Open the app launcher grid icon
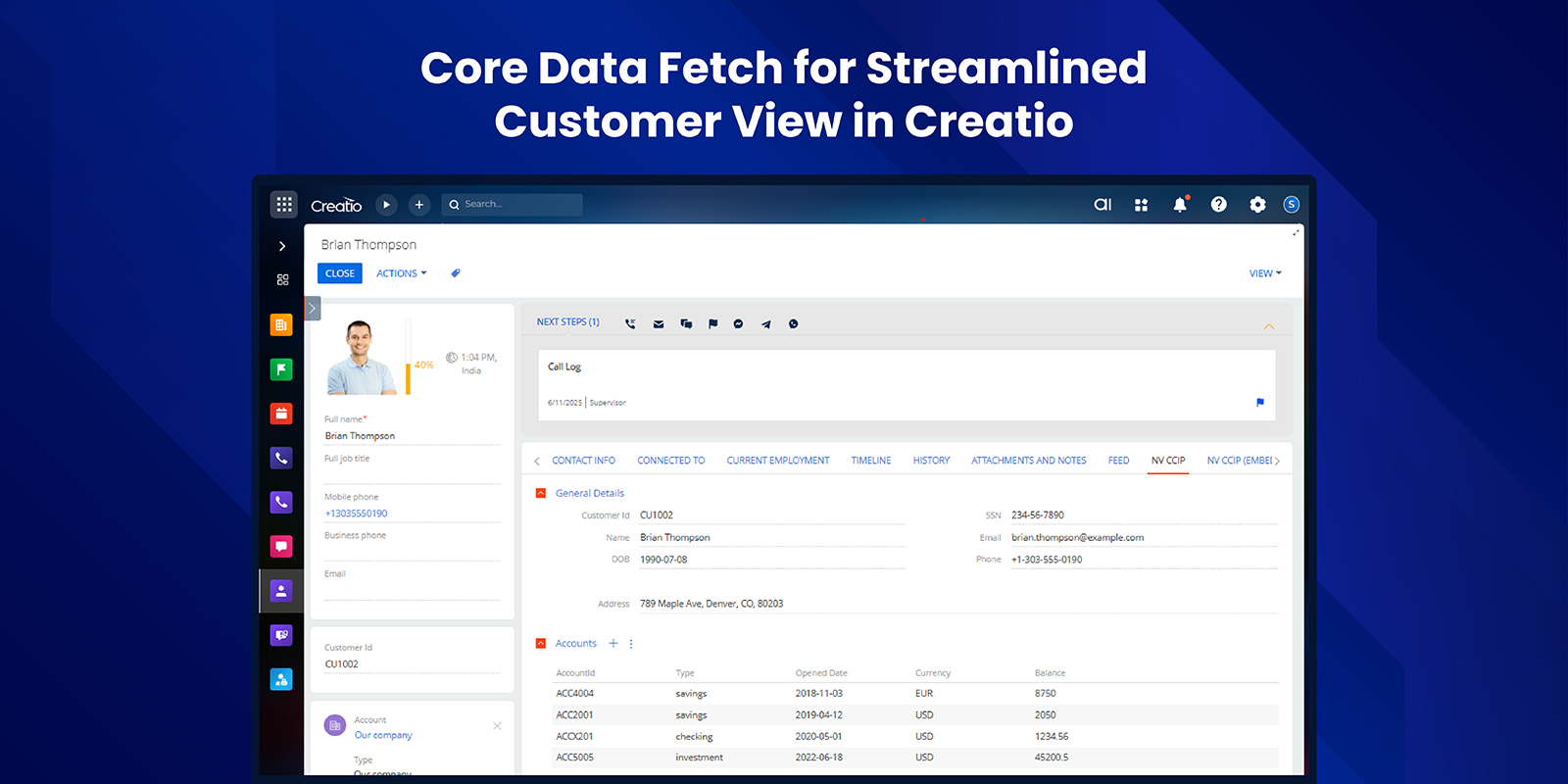Image resolution: width=1568 pixels, height=784 pixels. click(x=284, y=204)
